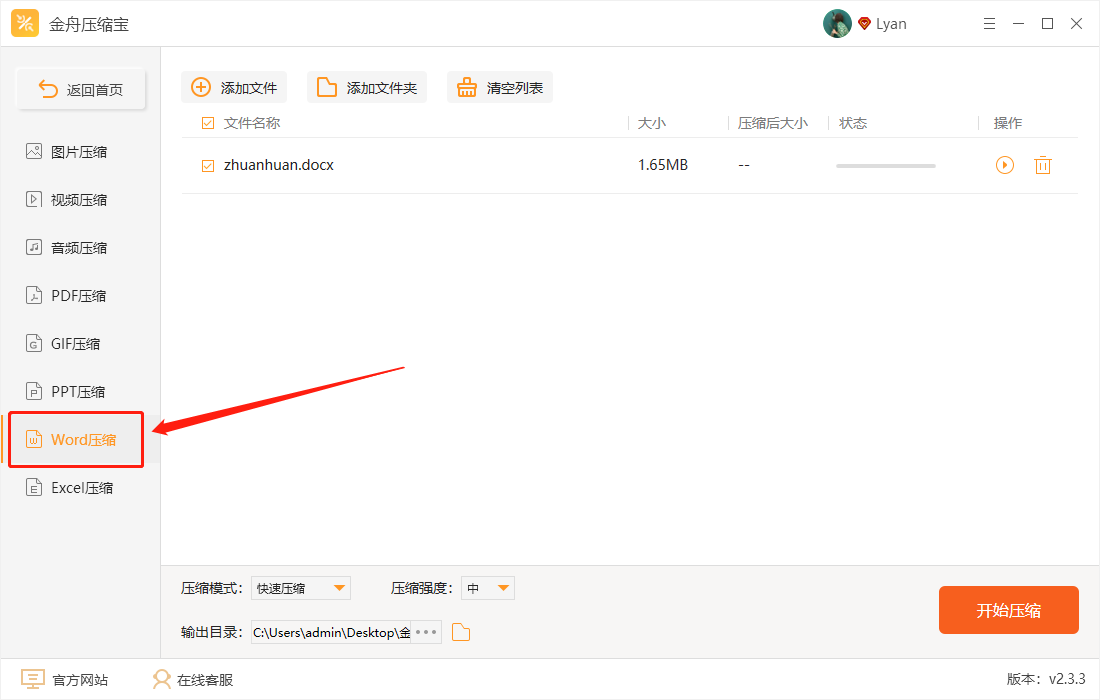This screenshot has width=1100, height=700.
Task: Open the output folder icon next to 输出目录
Action: [460, 631]
